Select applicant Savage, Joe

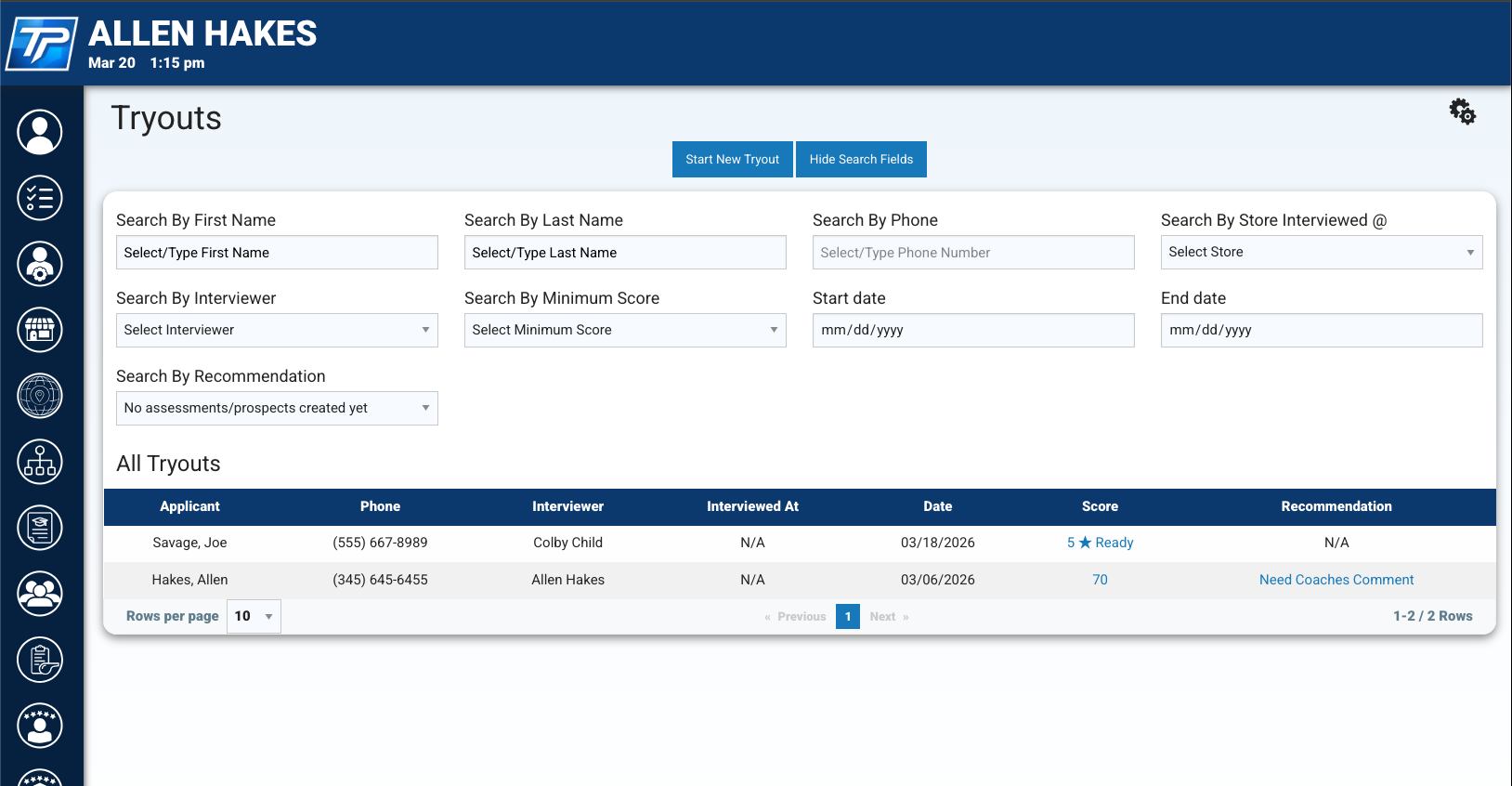[x=189, y=543]
